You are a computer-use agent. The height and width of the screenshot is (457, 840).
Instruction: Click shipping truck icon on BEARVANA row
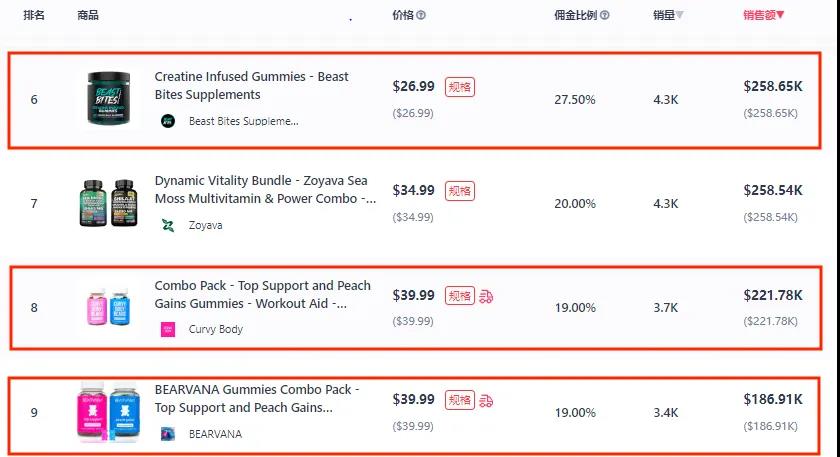pos(486,401)
